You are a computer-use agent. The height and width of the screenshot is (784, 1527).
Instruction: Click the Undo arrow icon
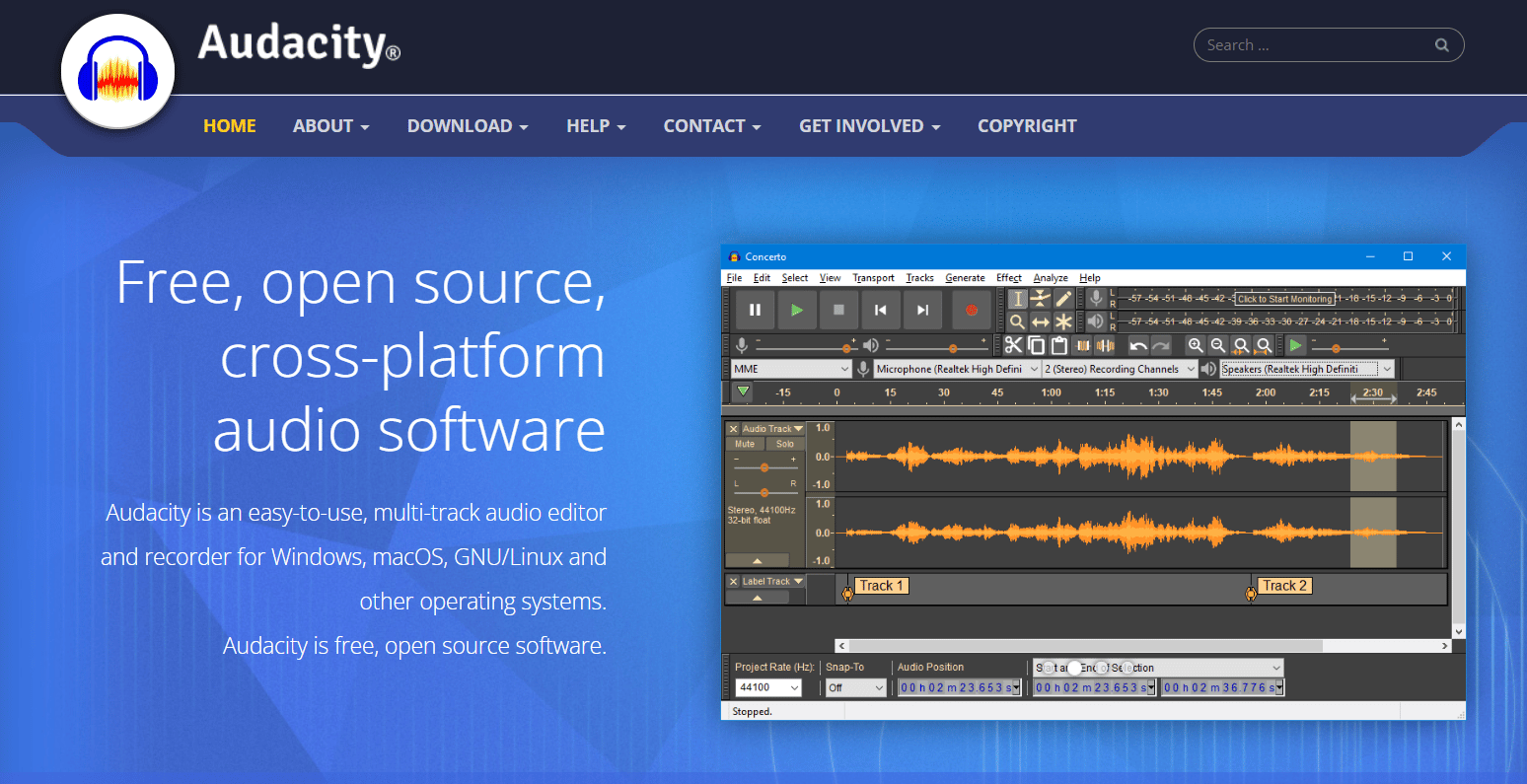1138,345
